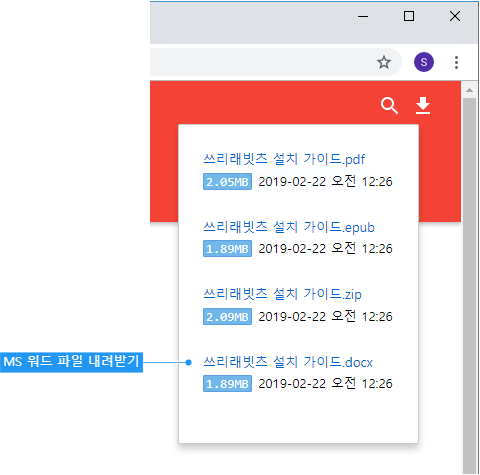The height and width of the screenshot is (475, 480).
Task: Download 쓰리래빗츠 설치 가이드.zip
Action: pyautogui.click(x=282, y=294)
